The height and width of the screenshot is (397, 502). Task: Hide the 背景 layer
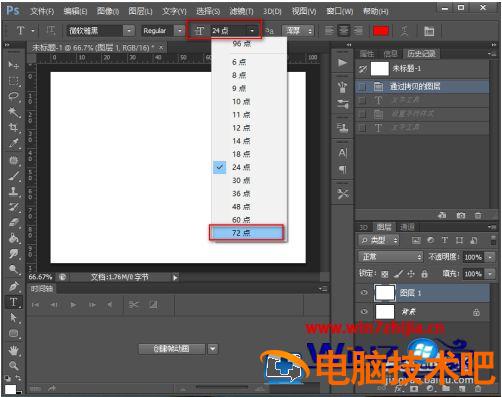364,311
